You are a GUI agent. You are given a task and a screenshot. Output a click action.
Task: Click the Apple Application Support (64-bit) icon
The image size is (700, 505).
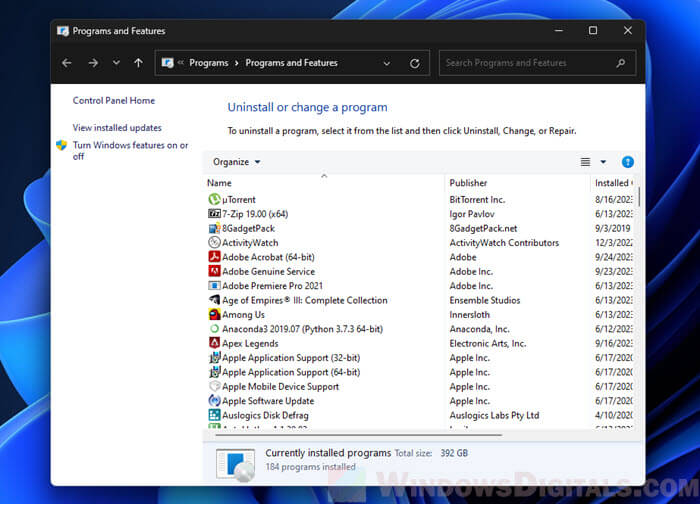click(214, 371)
